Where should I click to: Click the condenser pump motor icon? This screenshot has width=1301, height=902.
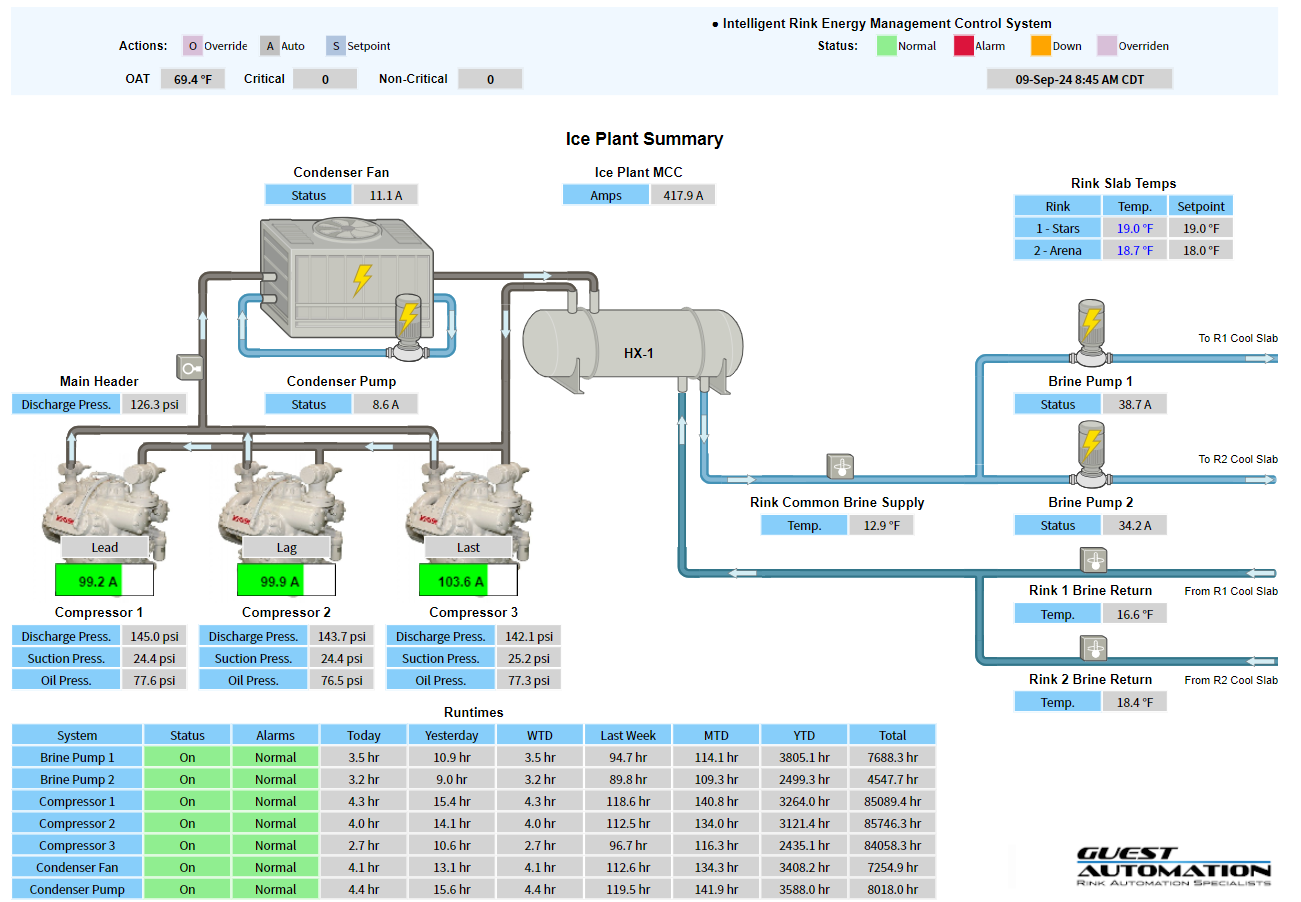click(407, 327)
